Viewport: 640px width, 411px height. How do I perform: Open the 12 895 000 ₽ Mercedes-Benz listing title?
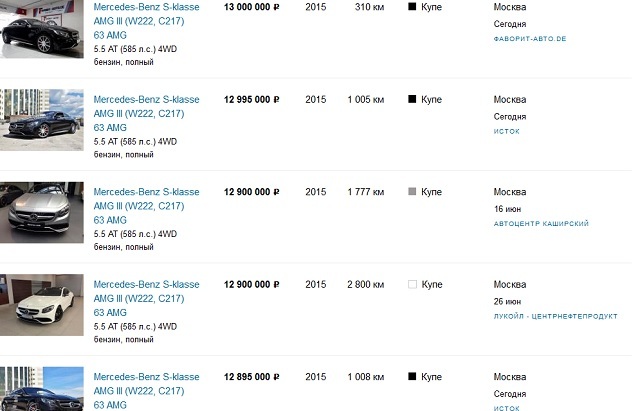[x=146, y=391]
